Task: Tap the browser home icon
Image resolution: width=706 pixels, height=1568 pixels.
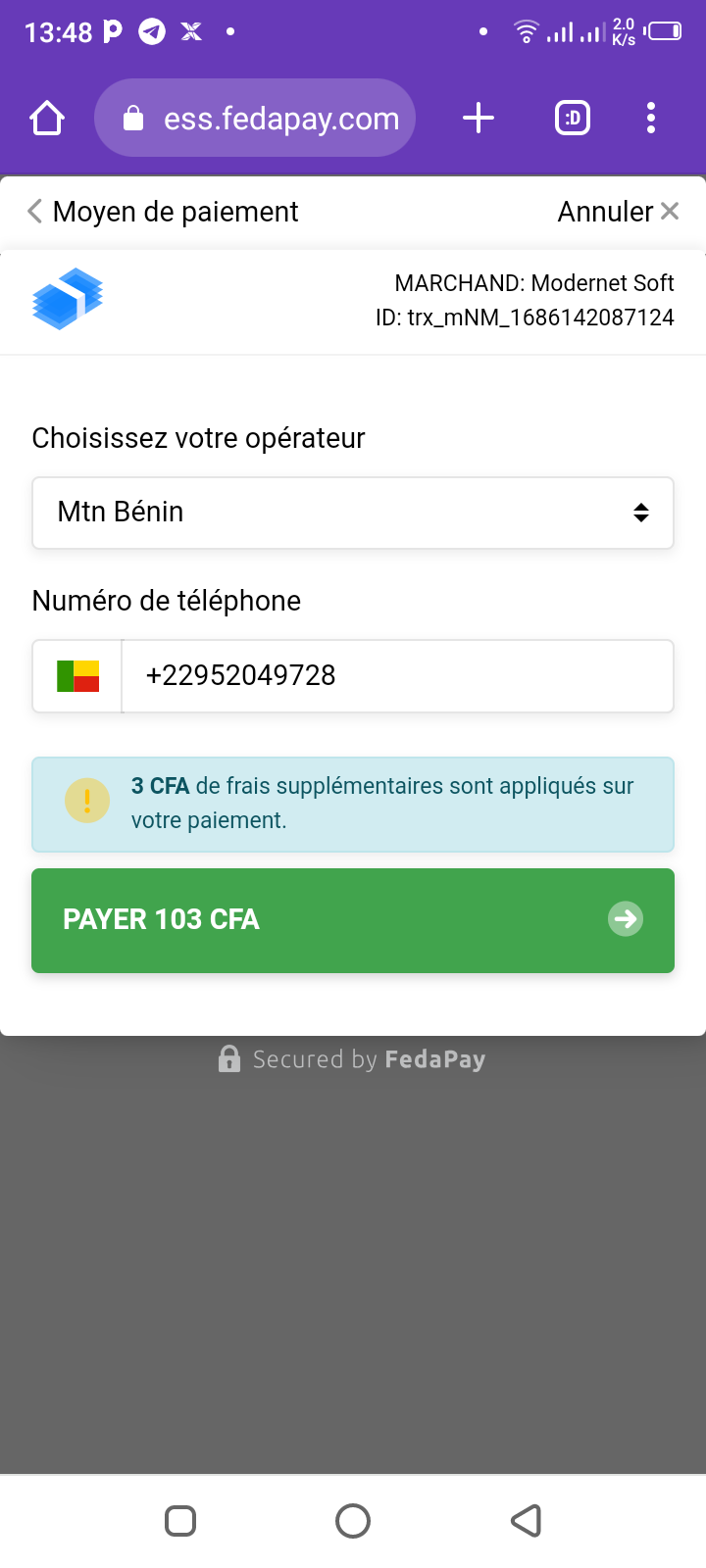Action: click(47, 119)
